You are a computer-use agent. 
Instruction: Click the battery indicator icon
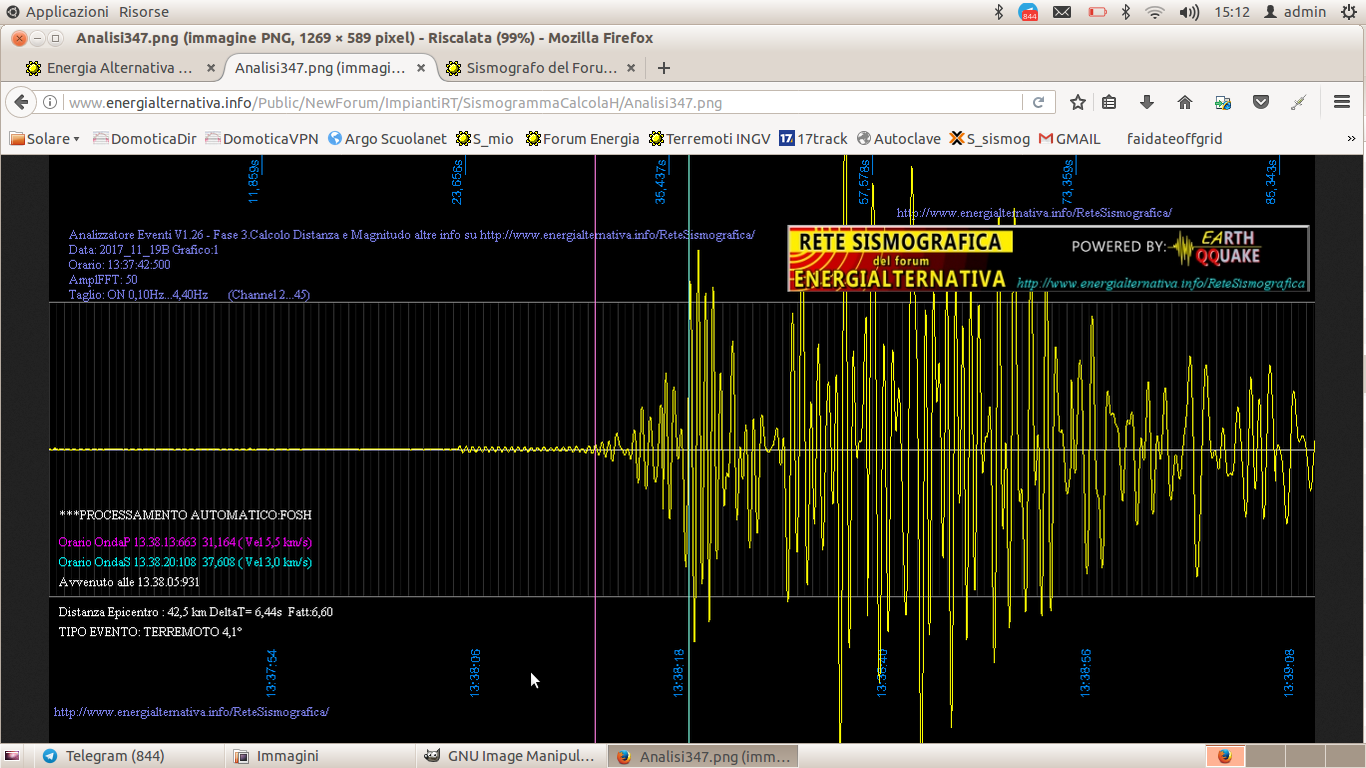1096,12
